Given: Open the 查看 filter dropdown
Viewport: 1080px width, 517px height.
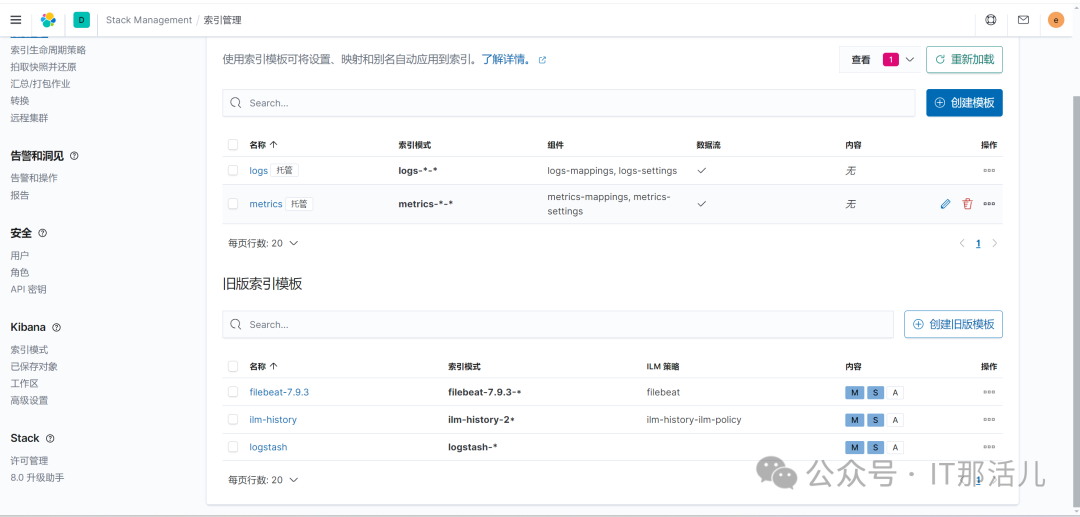Looking at the screenshot, I should [880, 60].
